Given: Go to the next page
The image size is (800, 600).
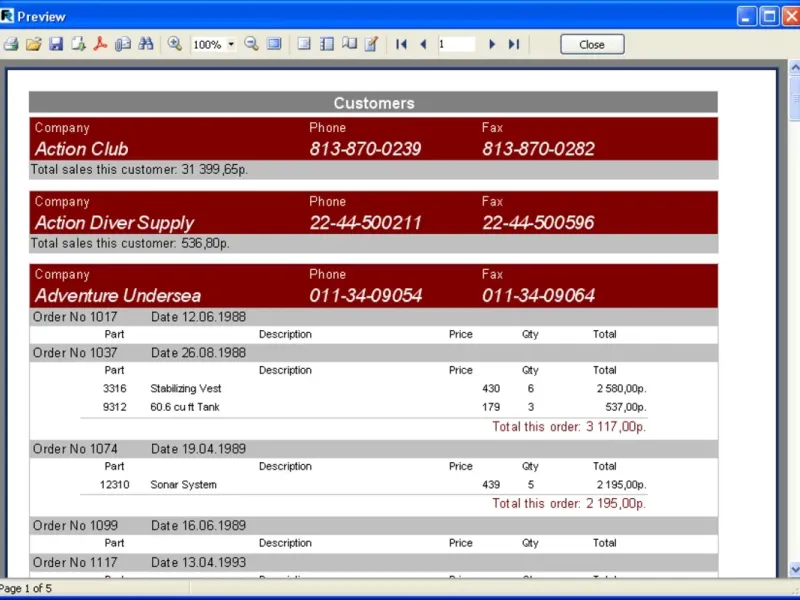Looking at the screenshot, I should pyautogui.click(x=491, y=44).
